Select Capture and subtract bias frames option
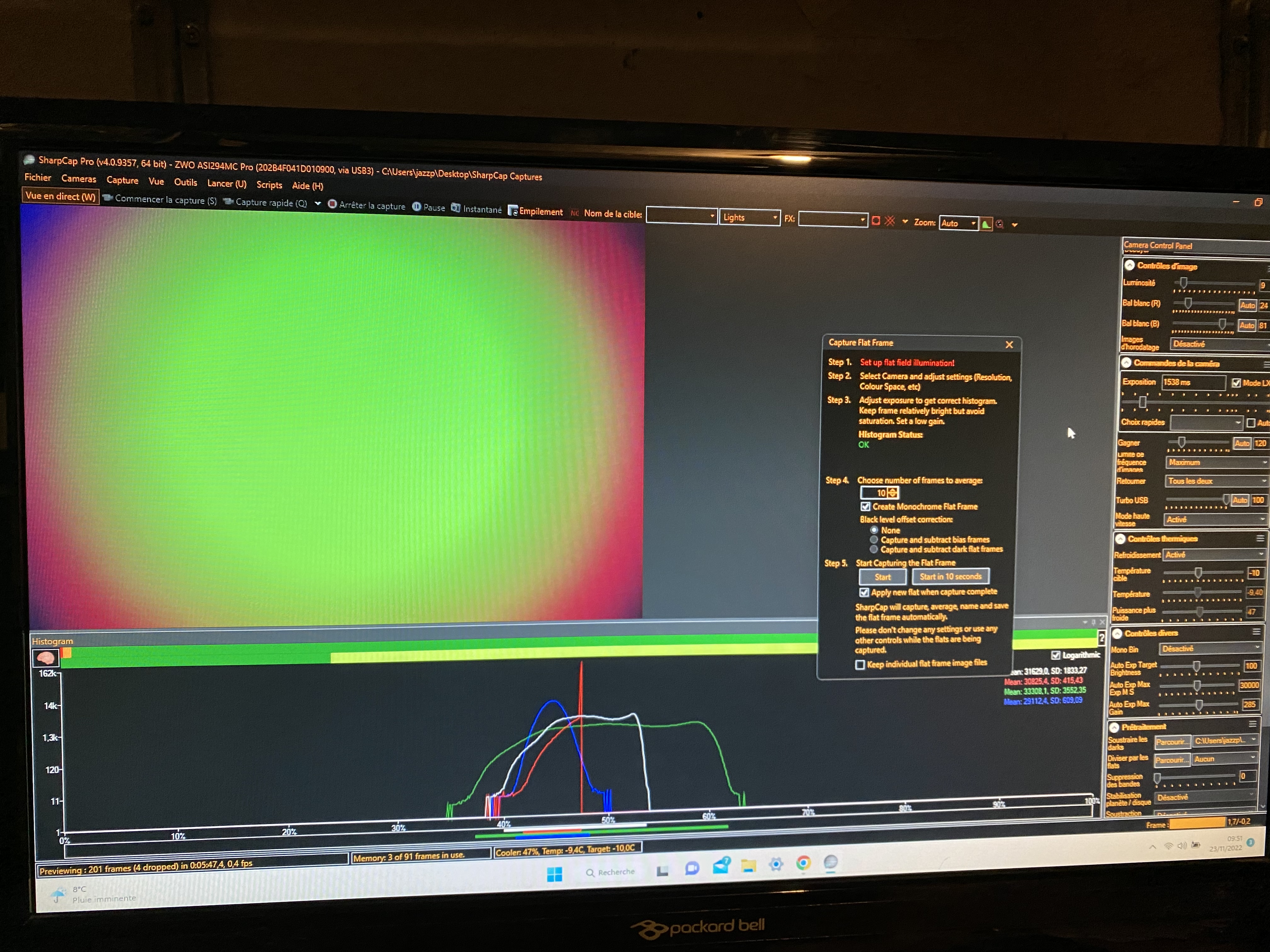 point(874,539)
